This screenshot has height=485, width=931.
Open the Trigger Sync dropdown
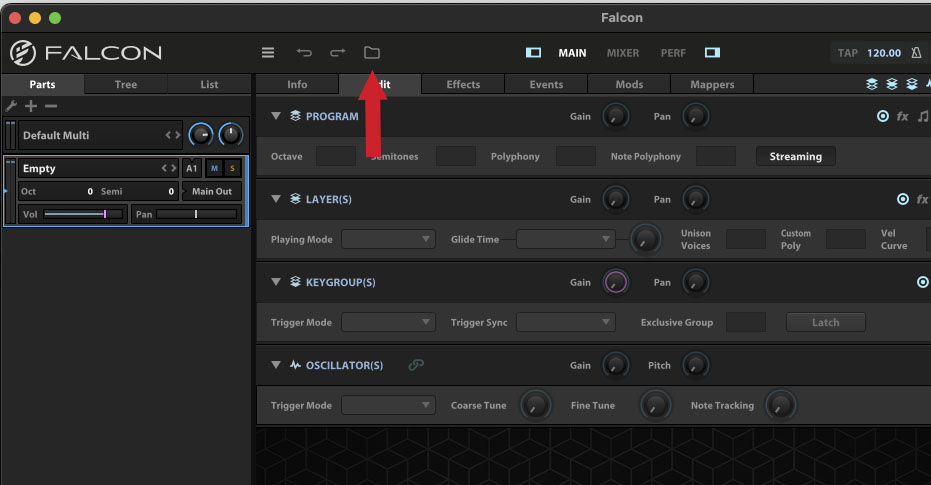(x=566, y=322)
